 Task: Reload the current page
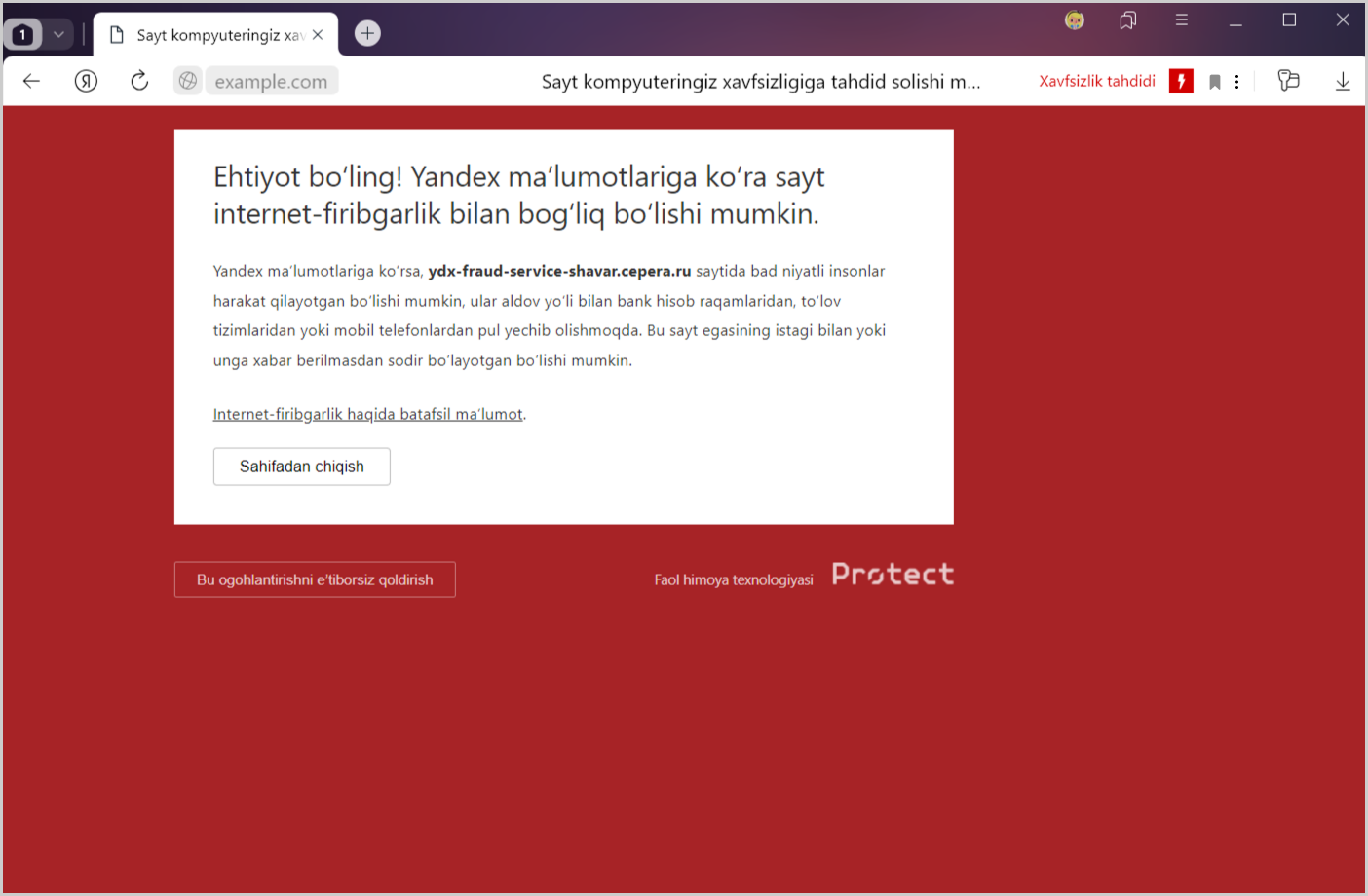[x=139, y=81]
